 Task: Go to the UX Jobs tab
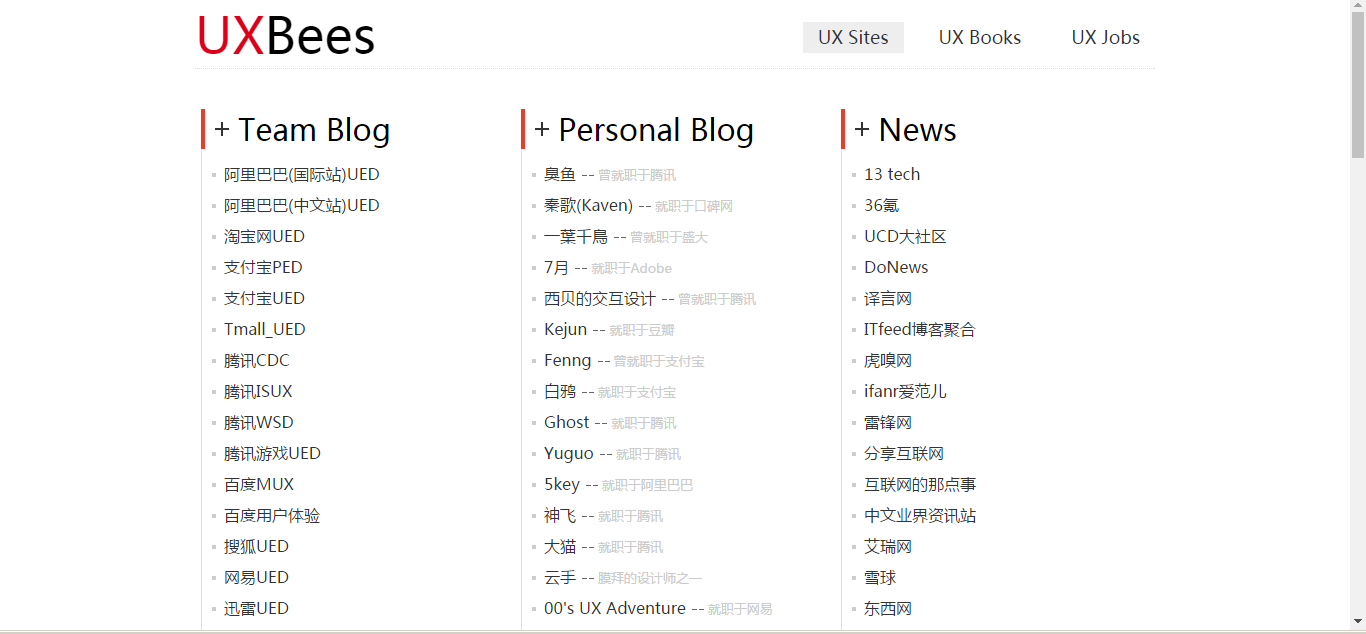pos(1106,37)
